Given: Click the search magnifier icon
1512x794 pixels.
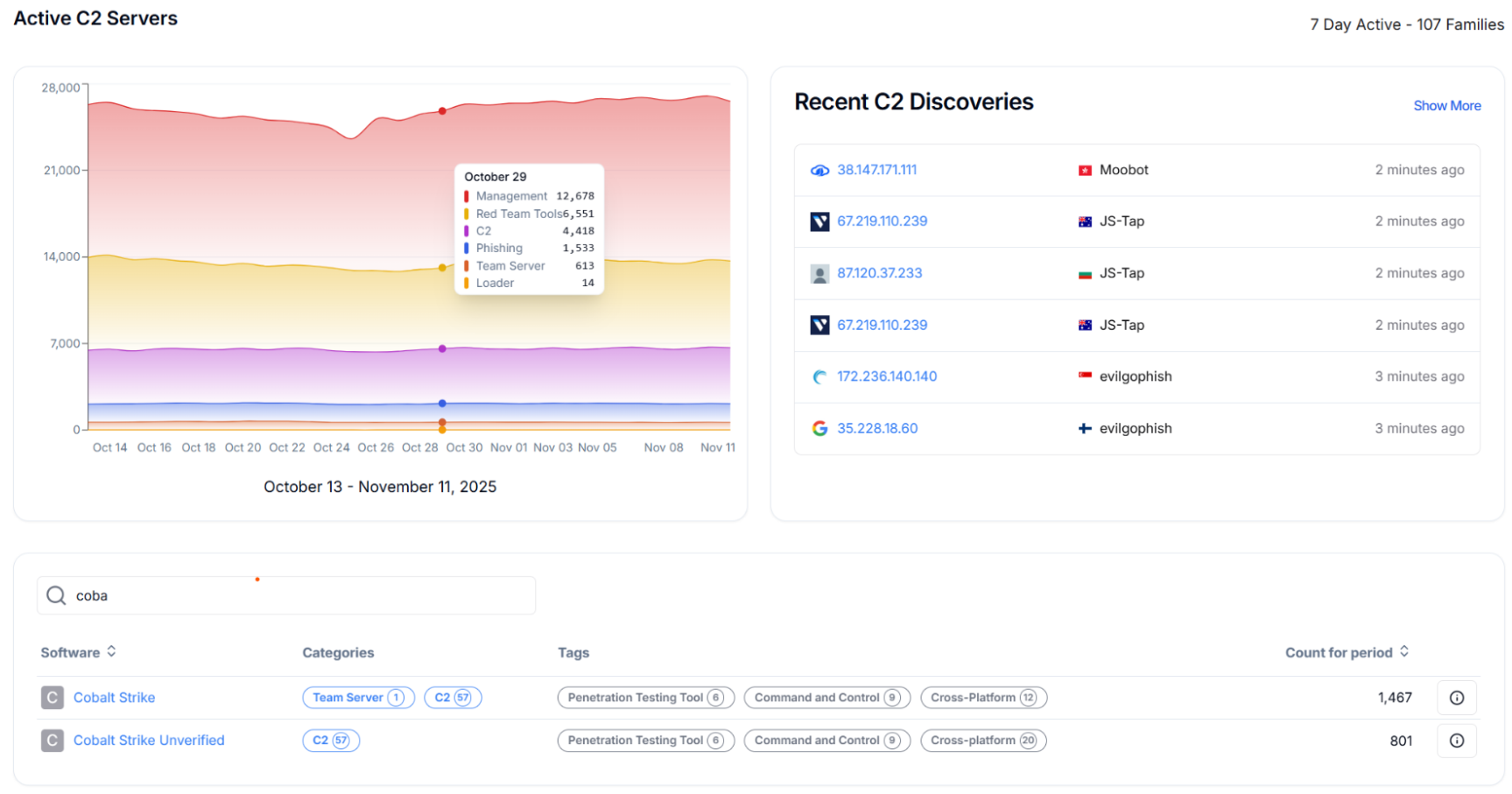Looking at the screenshot, I should 55,595.
